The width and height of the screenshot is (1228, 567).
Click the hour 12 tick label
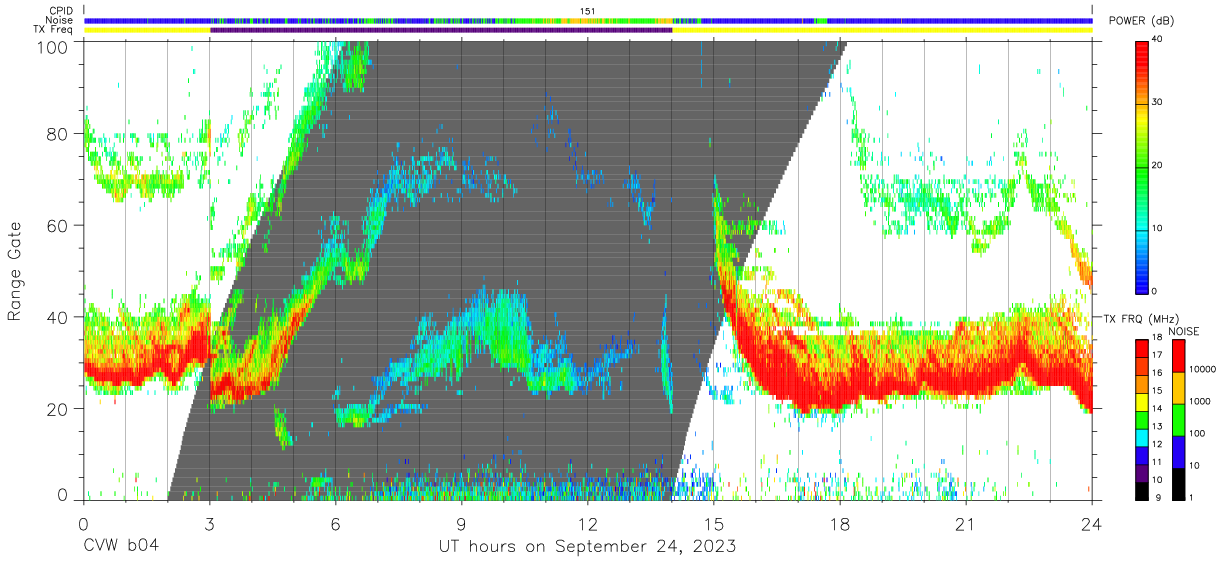click(x=588, y=523)
